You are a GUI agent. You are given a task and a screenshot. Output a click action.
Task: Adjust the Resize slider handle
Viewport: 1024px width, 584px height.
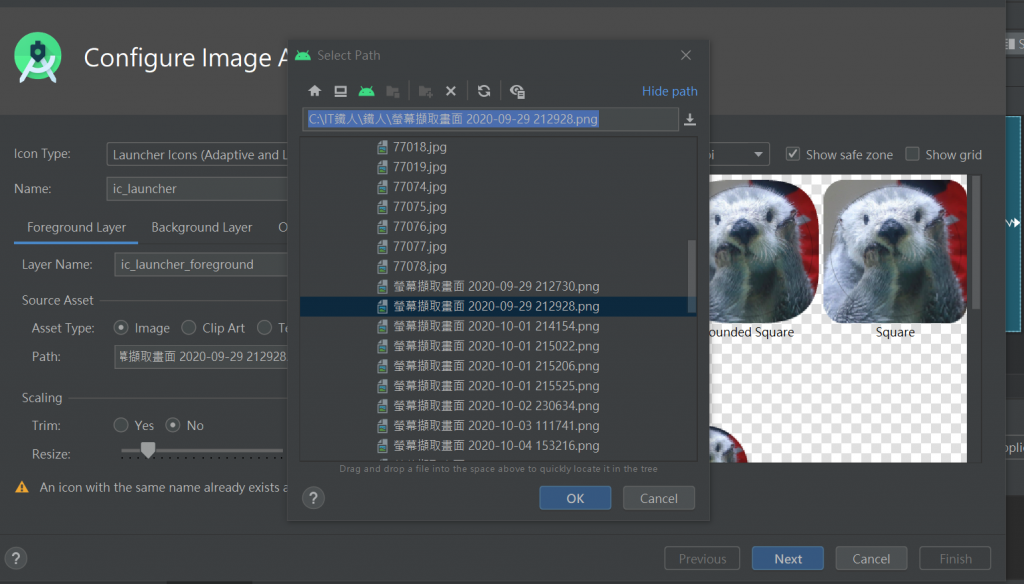(x=148, y=449)
